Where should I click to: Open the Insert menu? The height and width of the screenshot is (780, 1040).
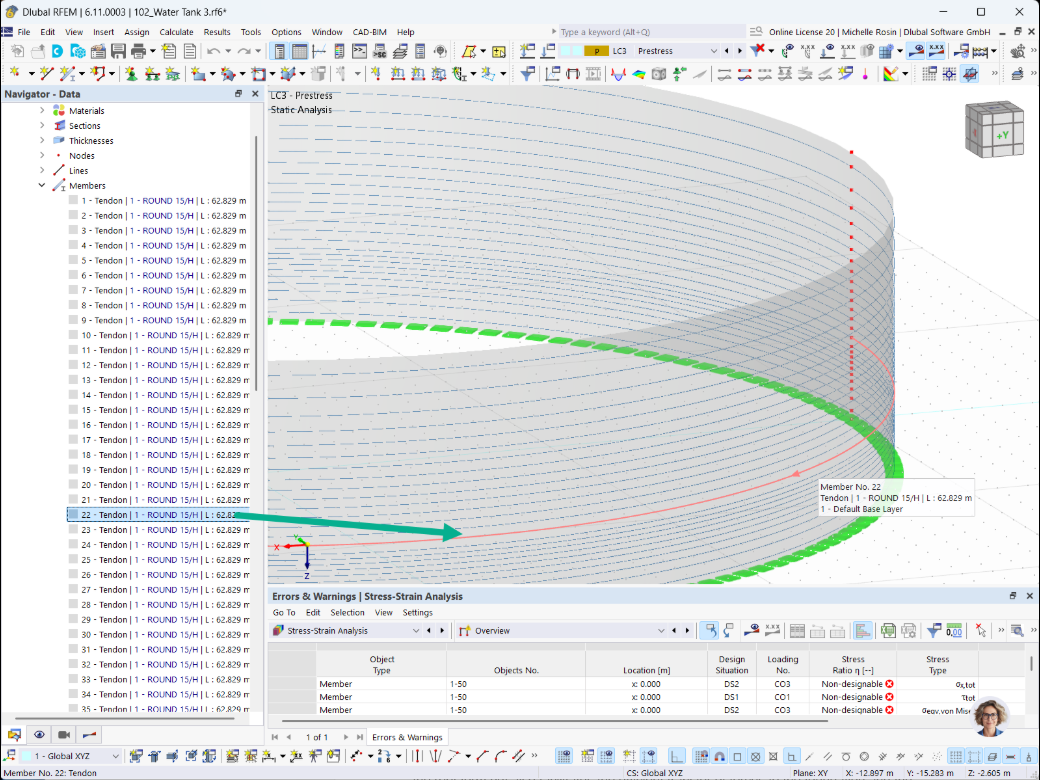[x=103, y=32]
